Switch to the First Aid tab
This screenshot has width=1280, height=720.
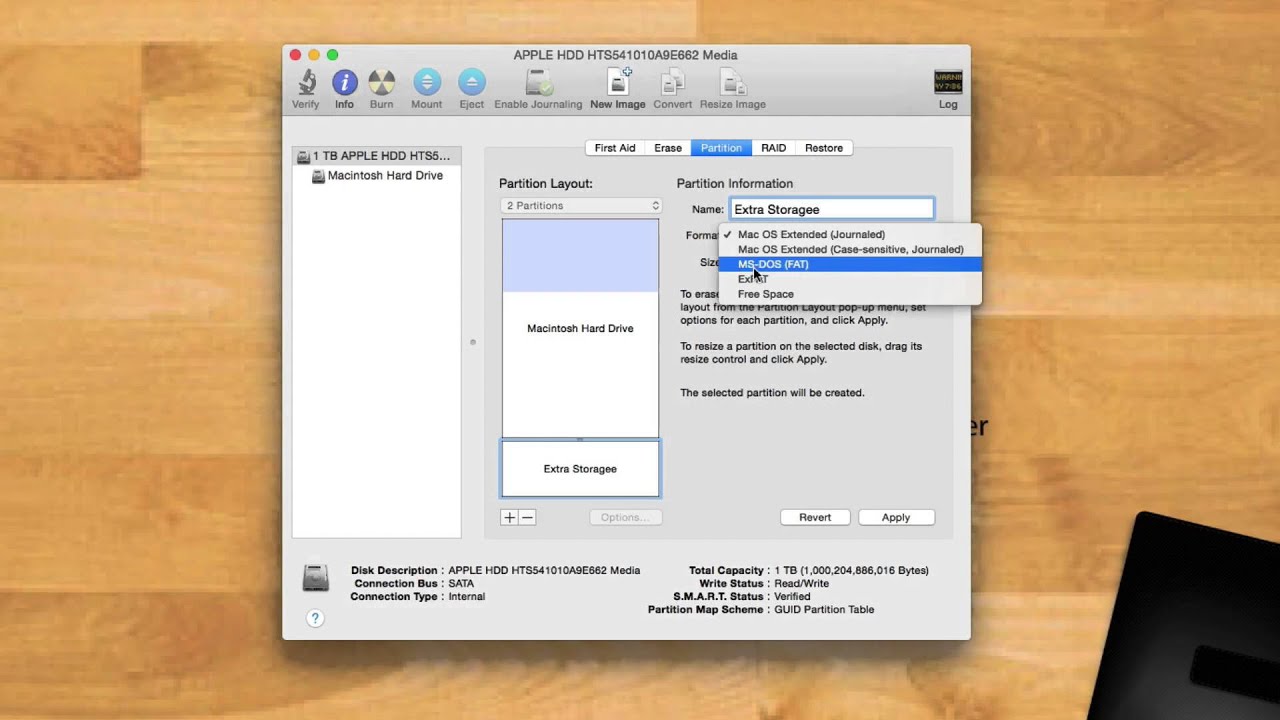pos(615,148)
